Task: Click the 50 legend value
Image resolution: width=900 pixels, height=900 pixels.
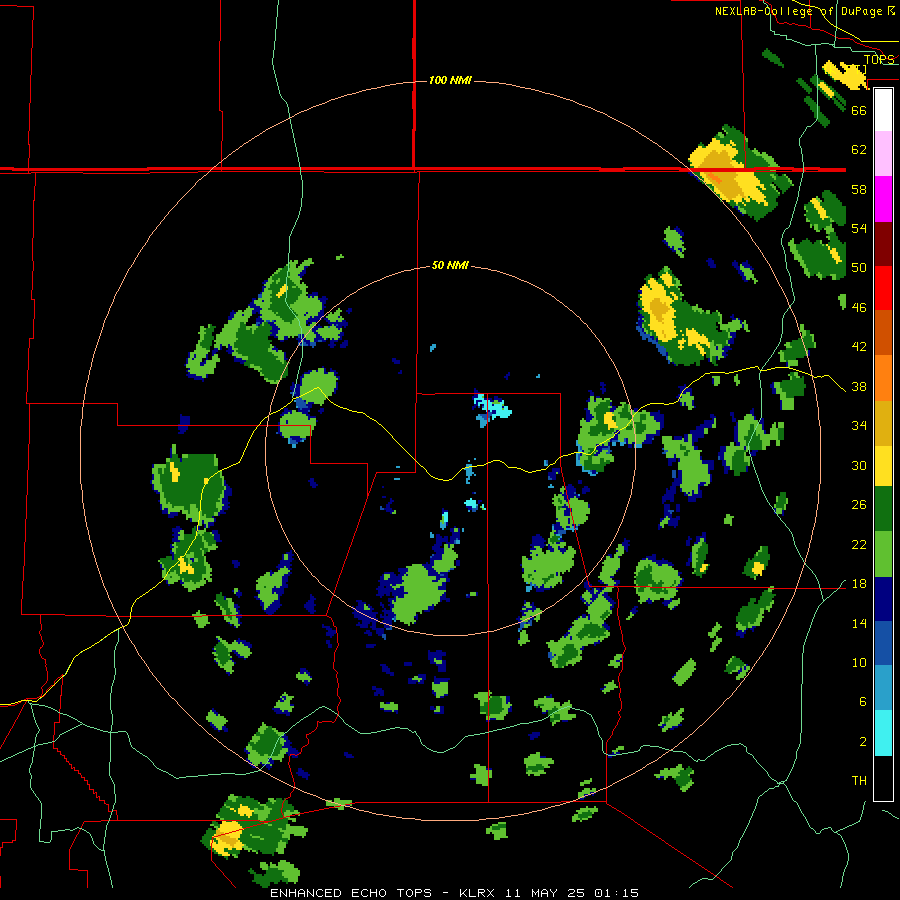Action: click(x=859, y=267)
